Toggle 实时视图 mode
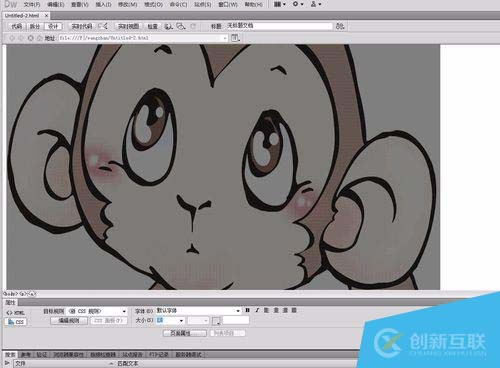This screenshot has width=500, height=368. pos(128,26)
